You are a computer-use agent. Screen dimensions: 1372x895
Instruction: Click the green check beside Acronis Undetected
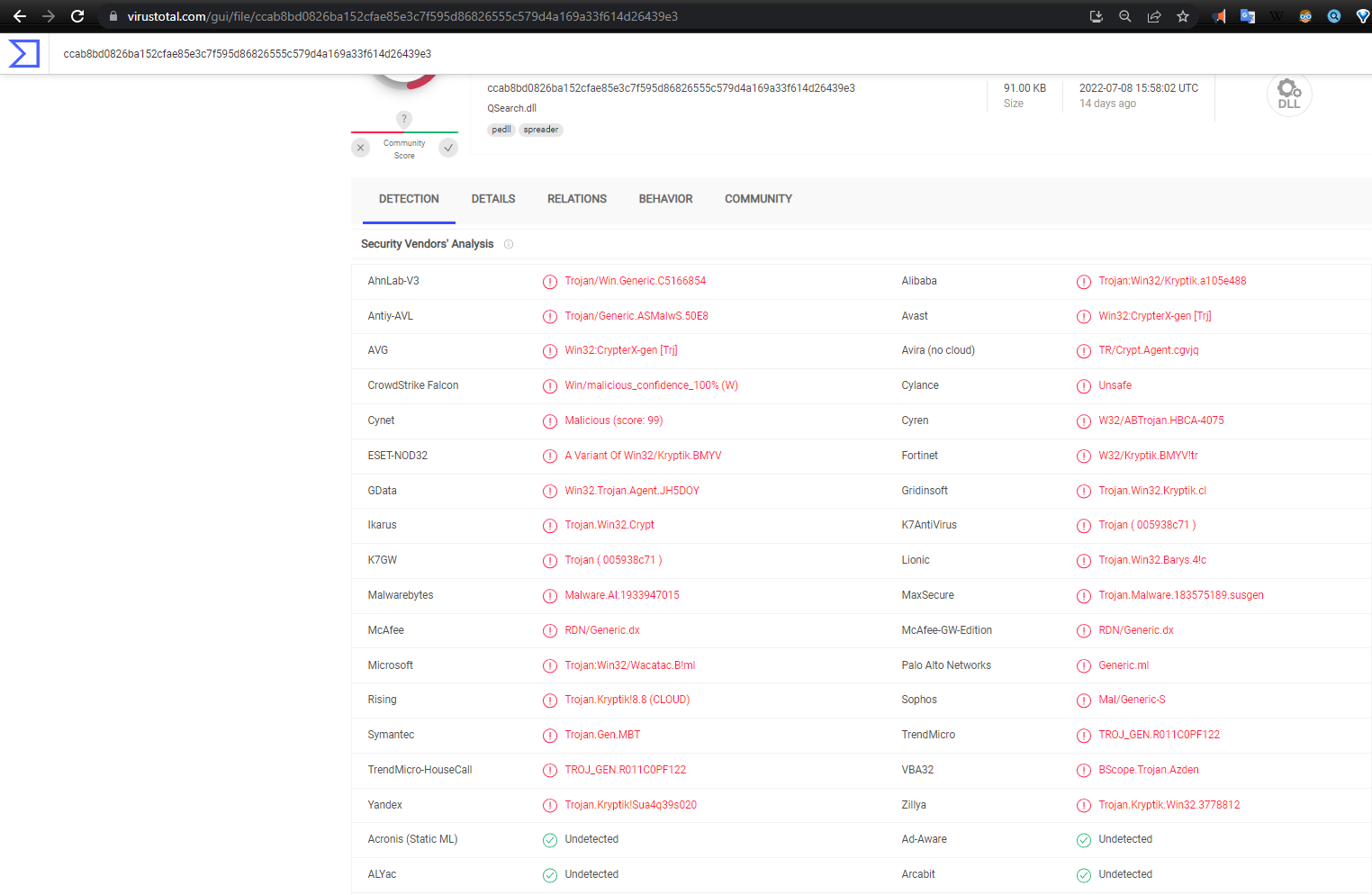coord(550,840)
